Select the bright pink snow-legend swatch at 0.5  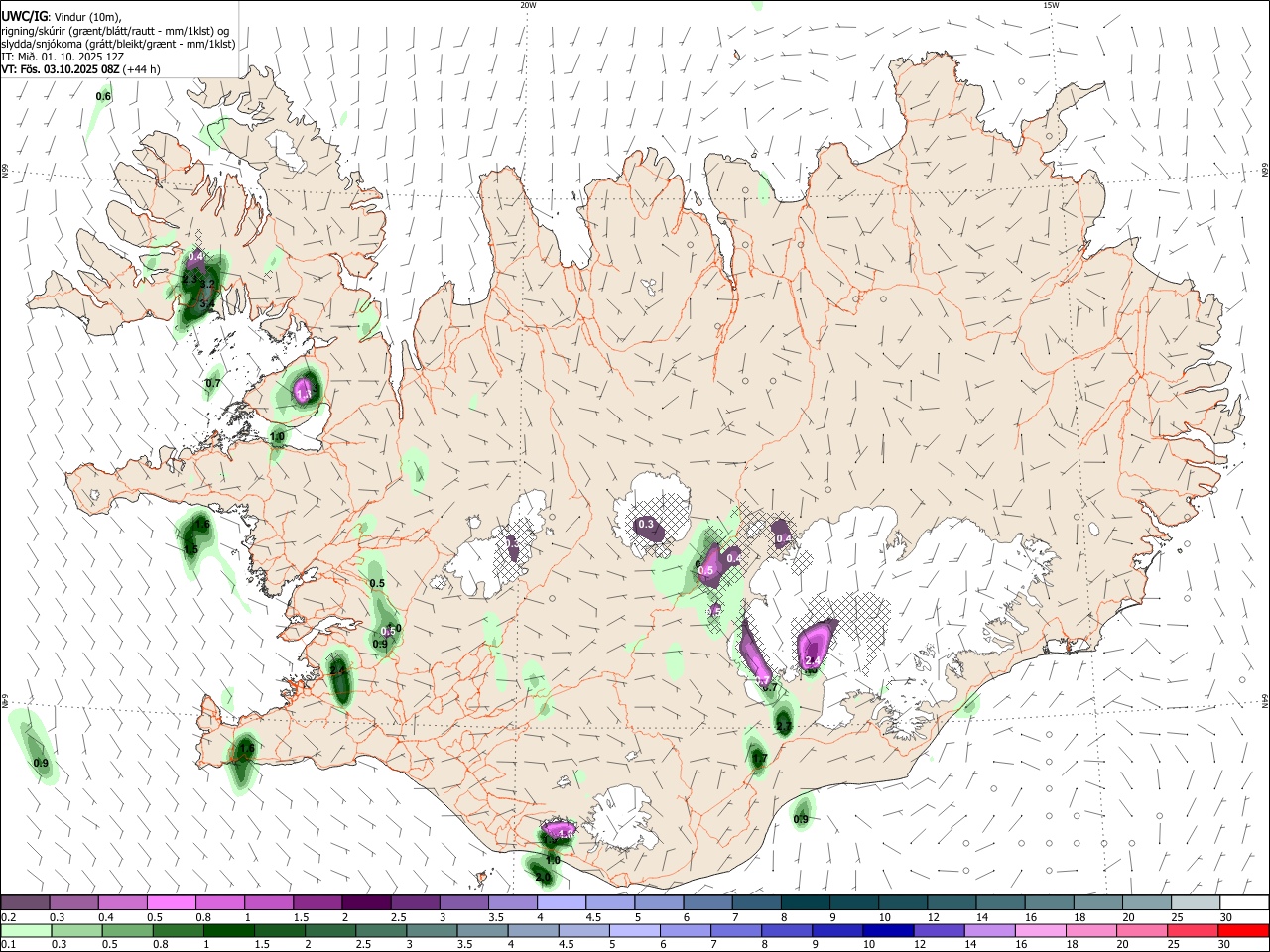coord(172,903)
